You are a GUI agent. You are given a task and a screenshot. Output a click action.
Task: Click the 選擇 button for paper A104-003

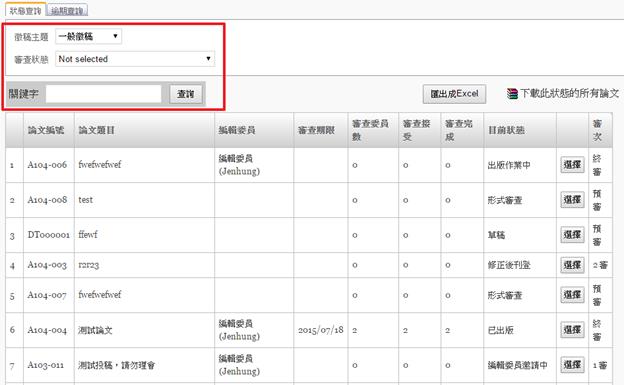[572, 265]
